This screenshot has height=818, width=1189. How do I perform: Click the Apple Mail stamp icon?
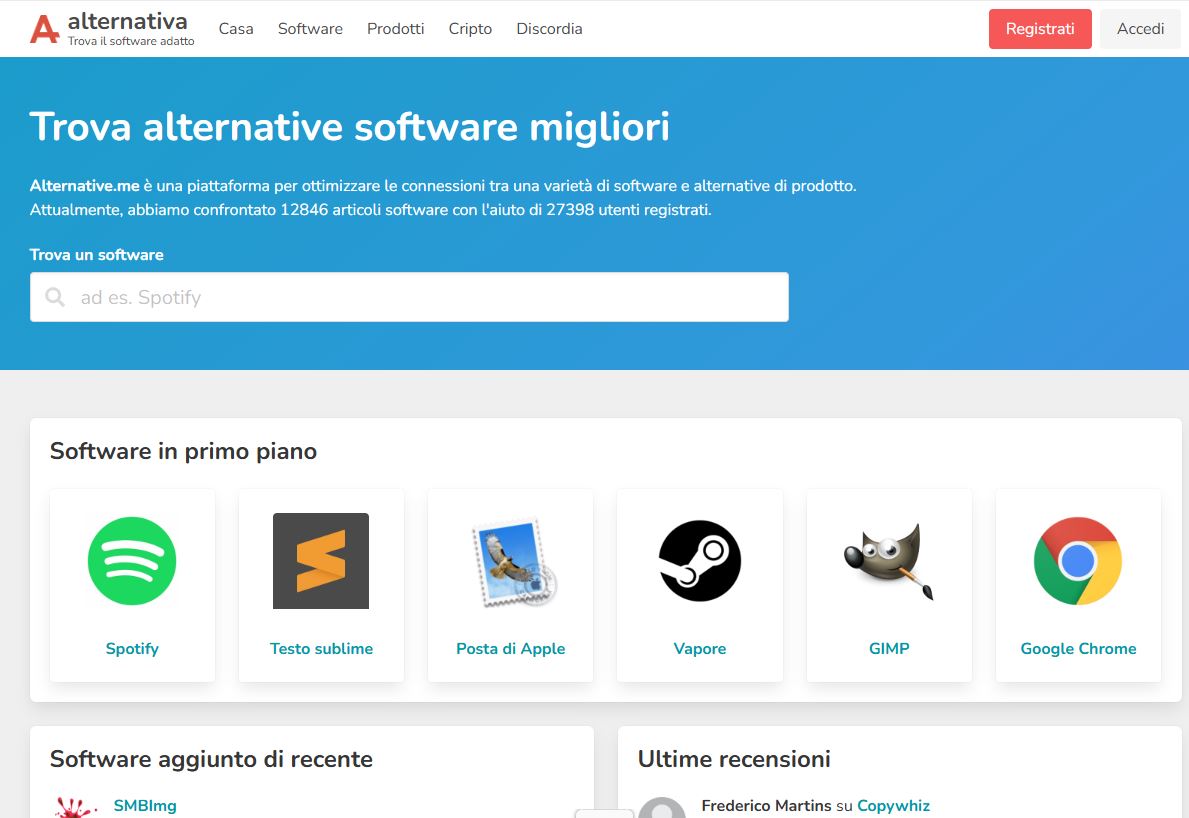tap(511, 561)
